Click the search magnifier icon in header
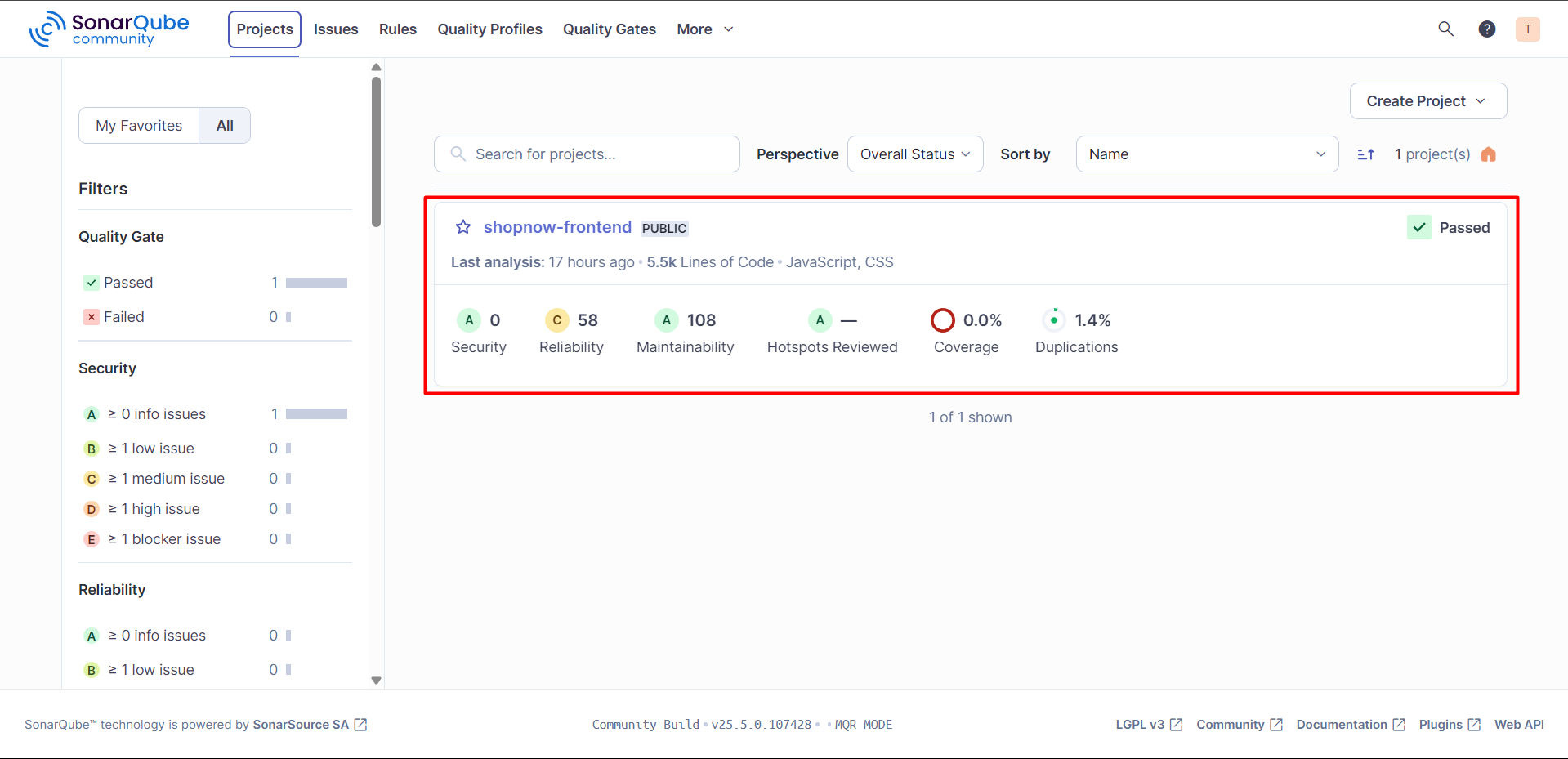 coord(1445,29)
